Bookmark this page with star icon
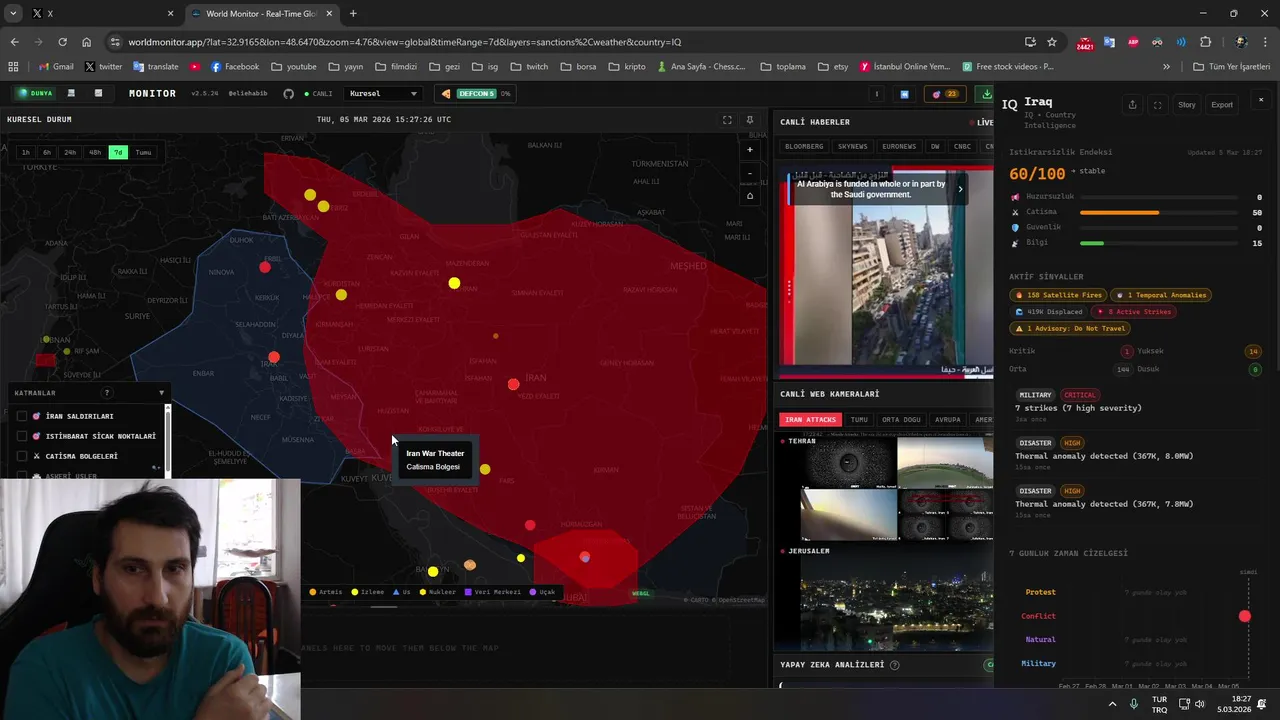Viewport: 1280px width, 720px height. pos(1052,42)
